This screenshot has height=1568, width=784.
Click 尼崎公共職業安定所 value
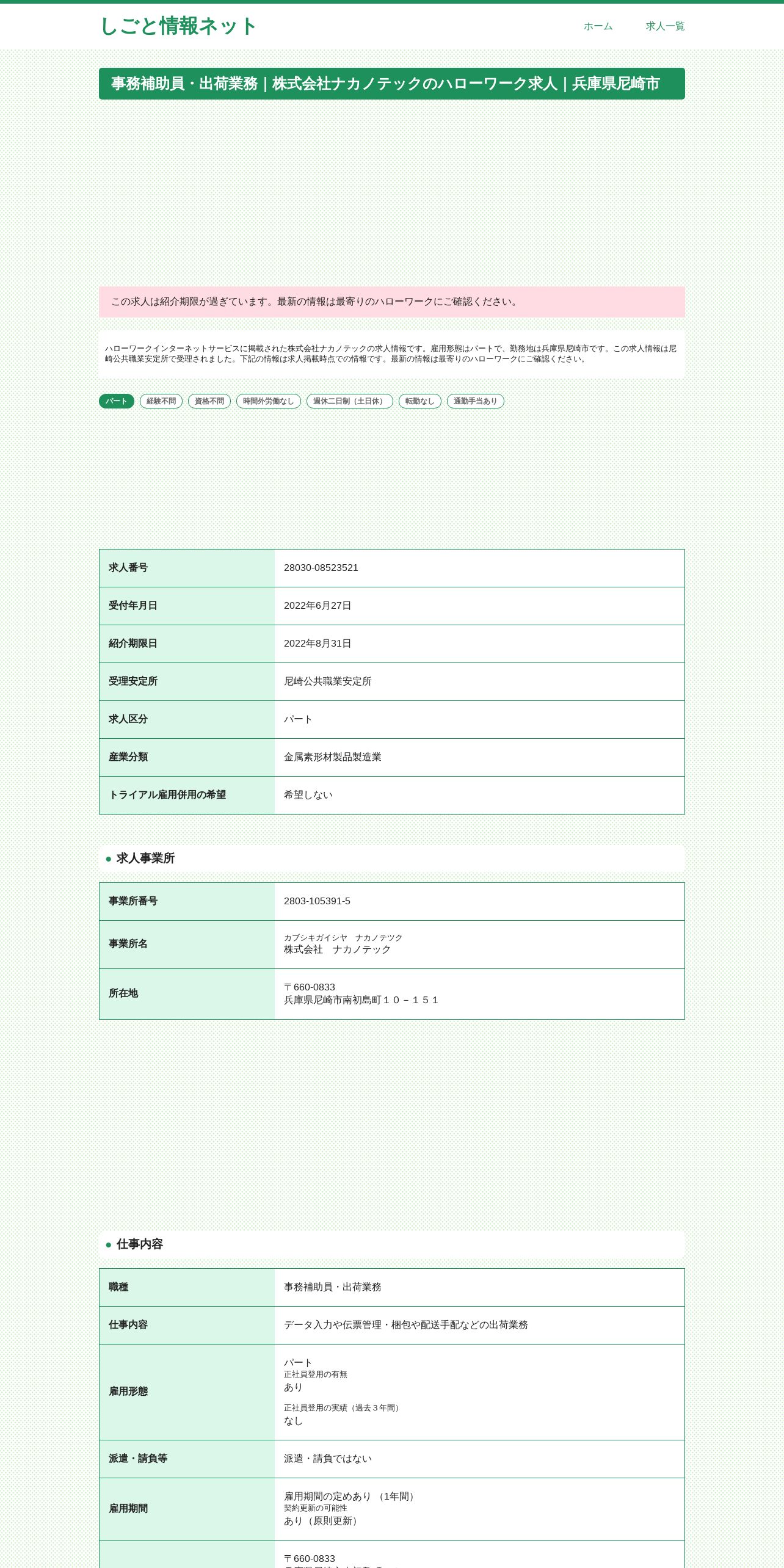pos(328,681)
